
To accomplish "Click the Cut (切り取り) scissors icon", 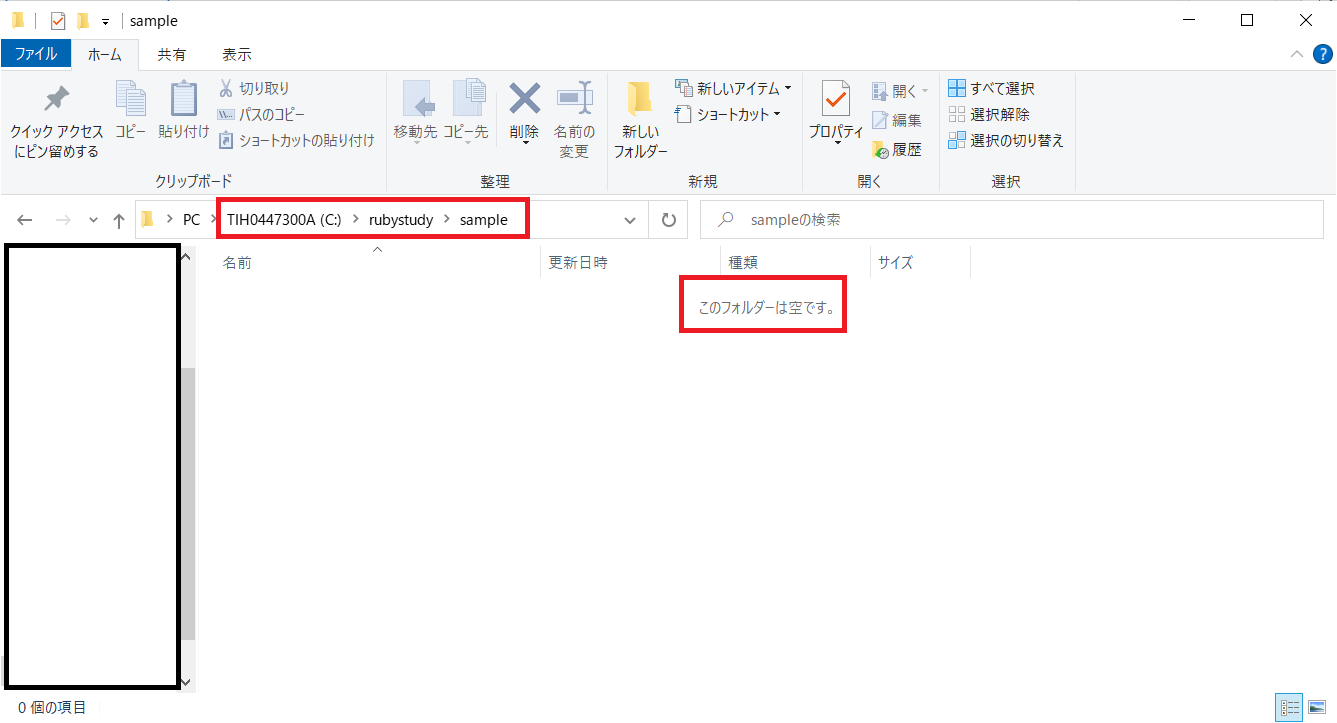I will point(226,89).
